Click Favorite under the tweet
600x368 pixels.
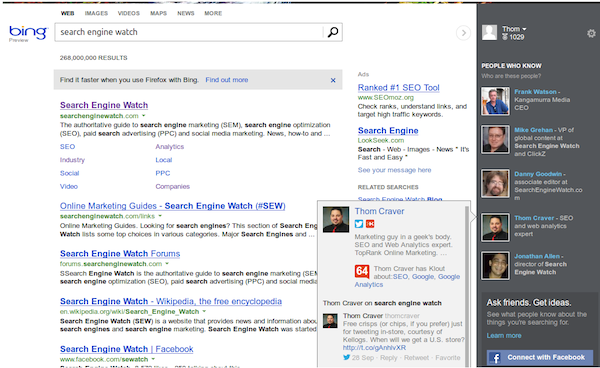pos(448,358)
